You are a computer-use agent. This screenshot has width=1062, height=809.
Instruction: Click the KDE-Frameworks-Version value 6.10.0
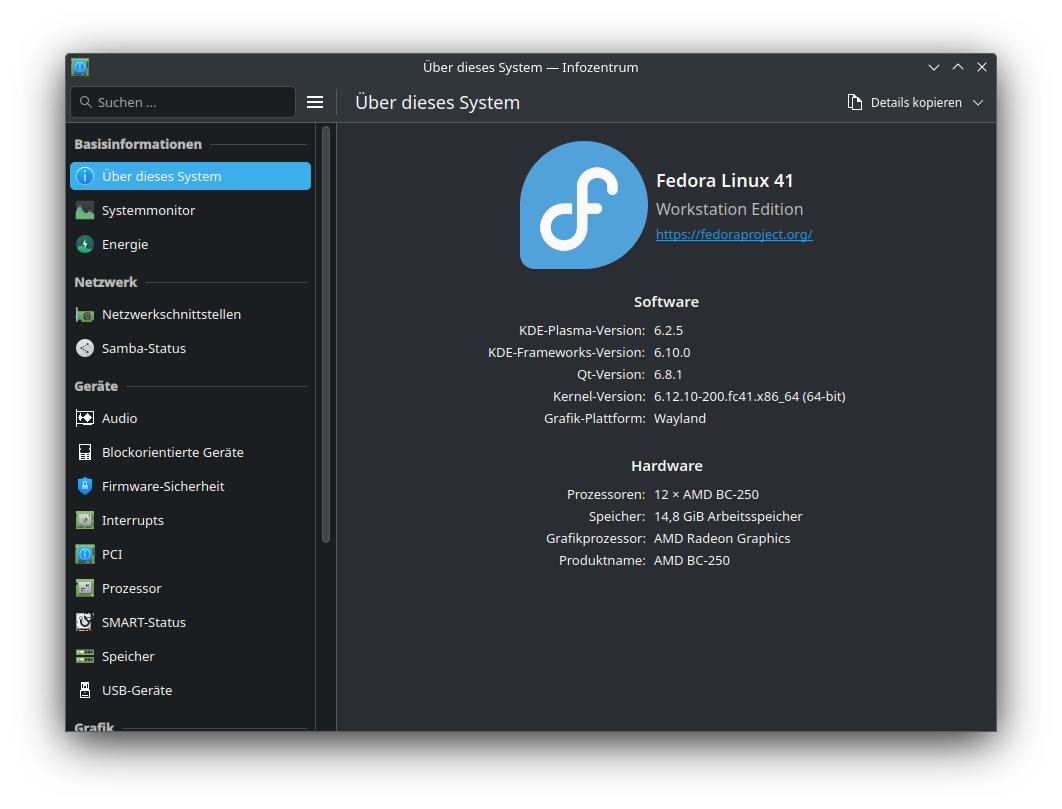tap(672, 352)
